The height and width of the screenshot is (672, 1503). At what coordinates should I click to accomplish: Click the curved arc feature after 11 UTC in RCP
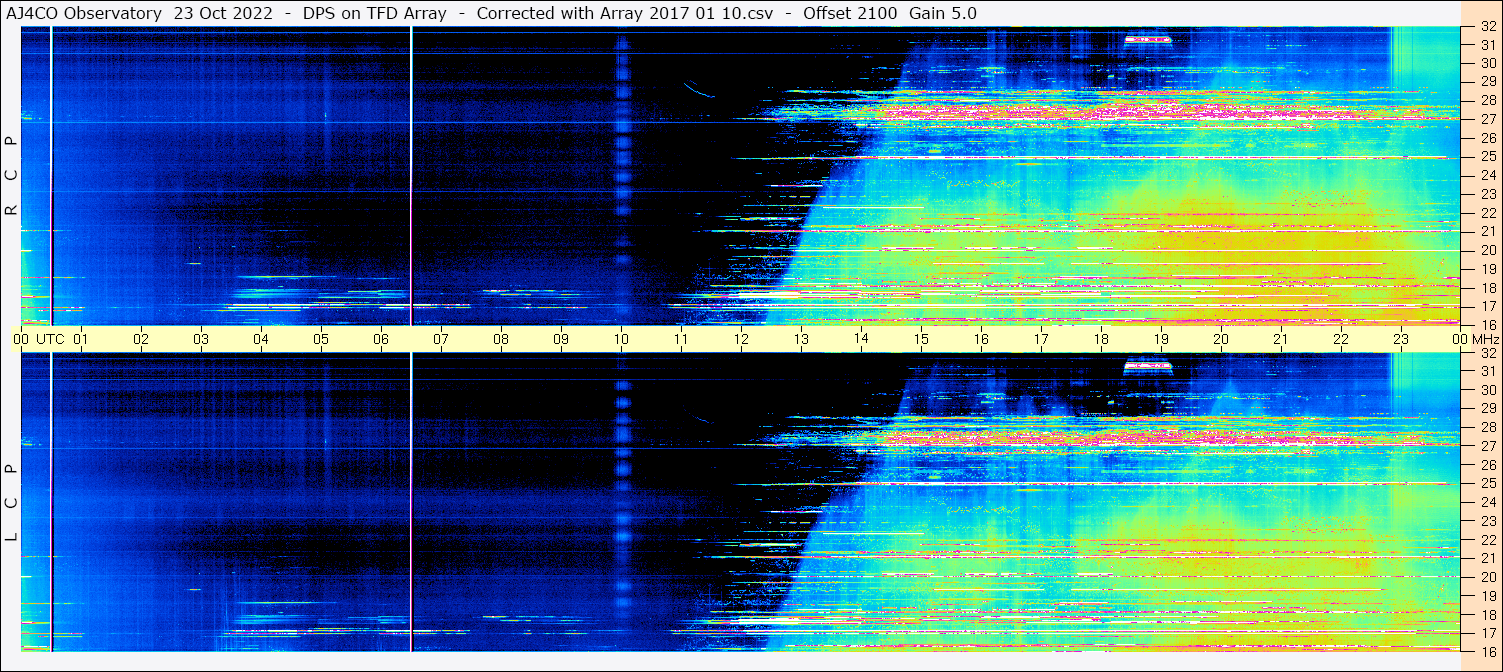[698, 90]
